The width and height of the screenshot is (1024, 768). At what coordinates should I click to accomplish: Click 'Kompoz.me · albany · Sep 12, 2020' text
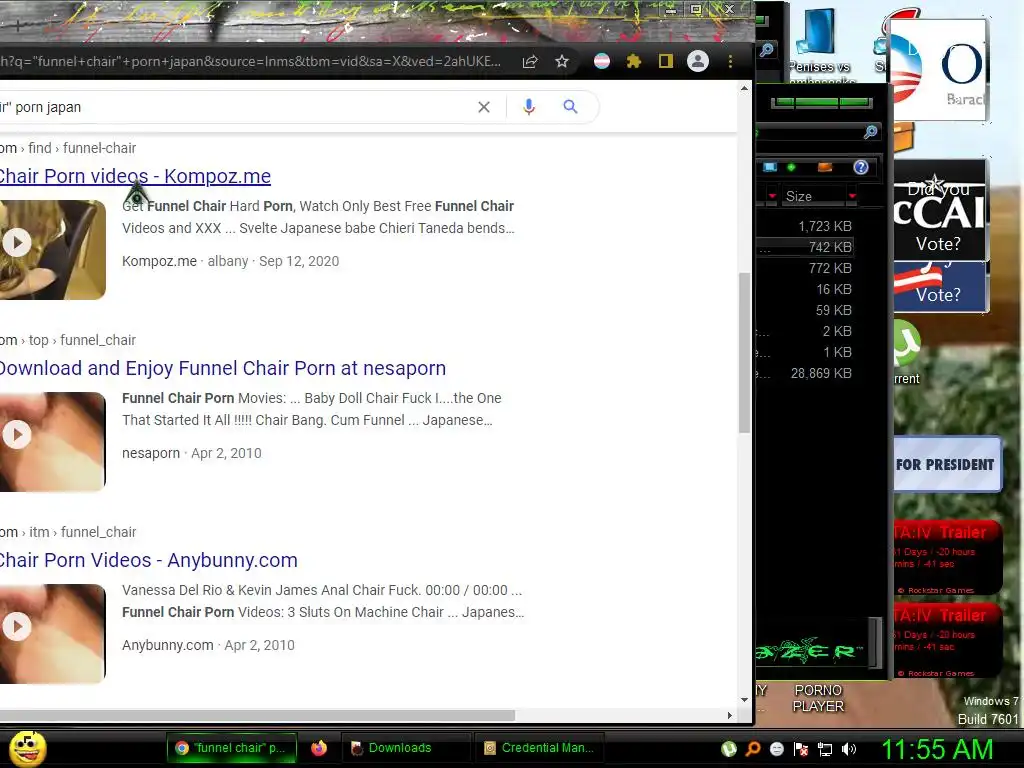[x=231, y=261]
